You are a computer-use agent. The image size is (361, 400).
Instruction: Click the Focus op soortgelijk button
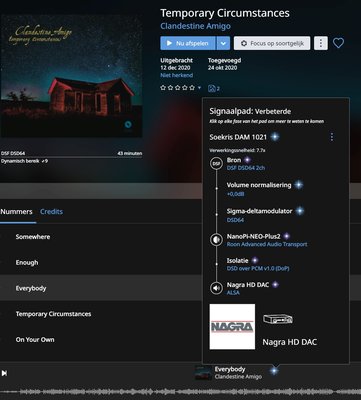[x=272, y=43]
